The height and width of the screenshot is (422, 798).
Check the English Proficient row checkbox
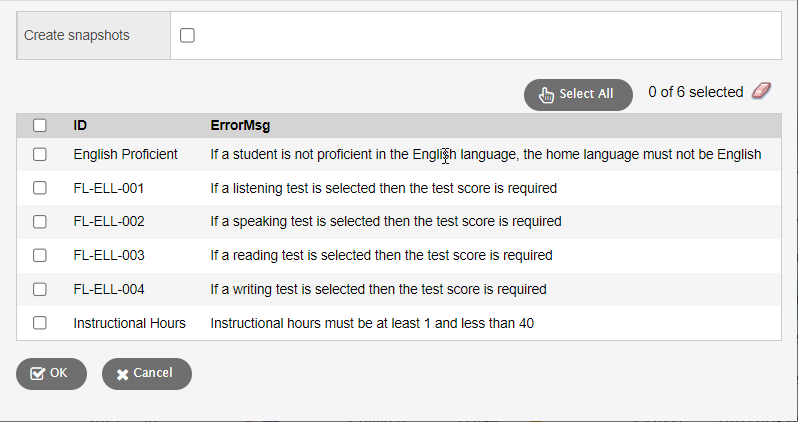[x=40, y=154]
